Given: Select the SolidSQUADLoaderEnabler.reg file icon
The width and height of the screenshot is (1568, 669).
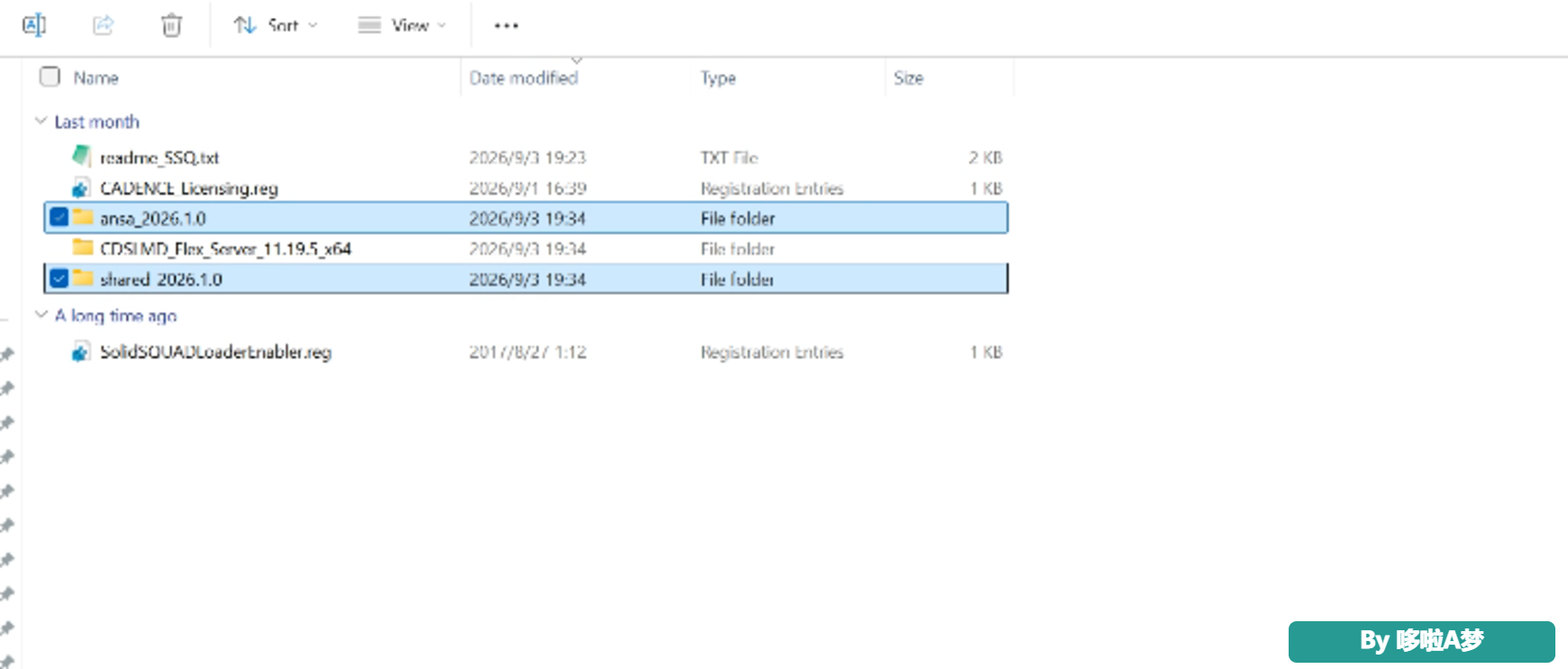Looking at the screenshot, I should (81, 352).
